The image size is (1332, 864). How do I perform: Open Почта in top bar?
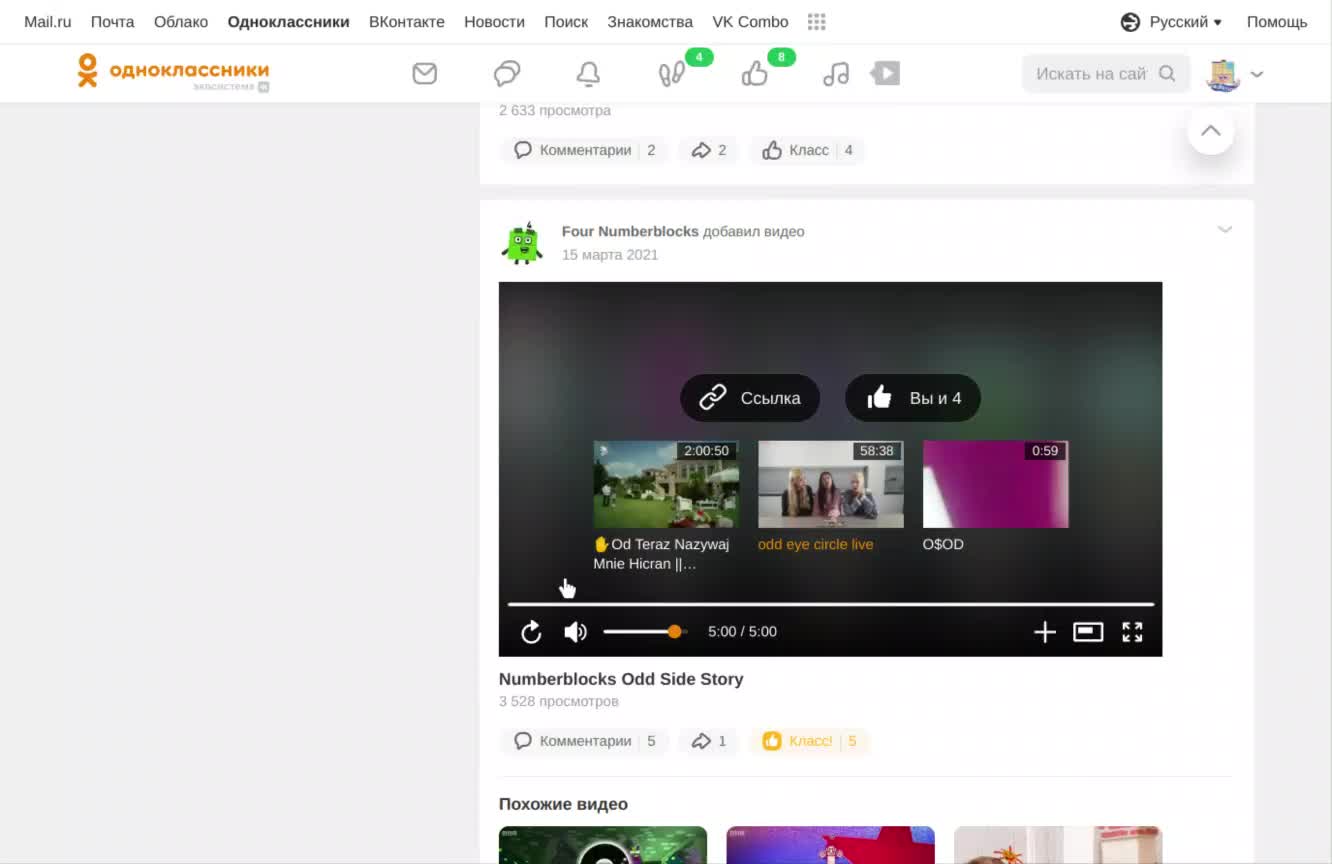pos(113,22)
